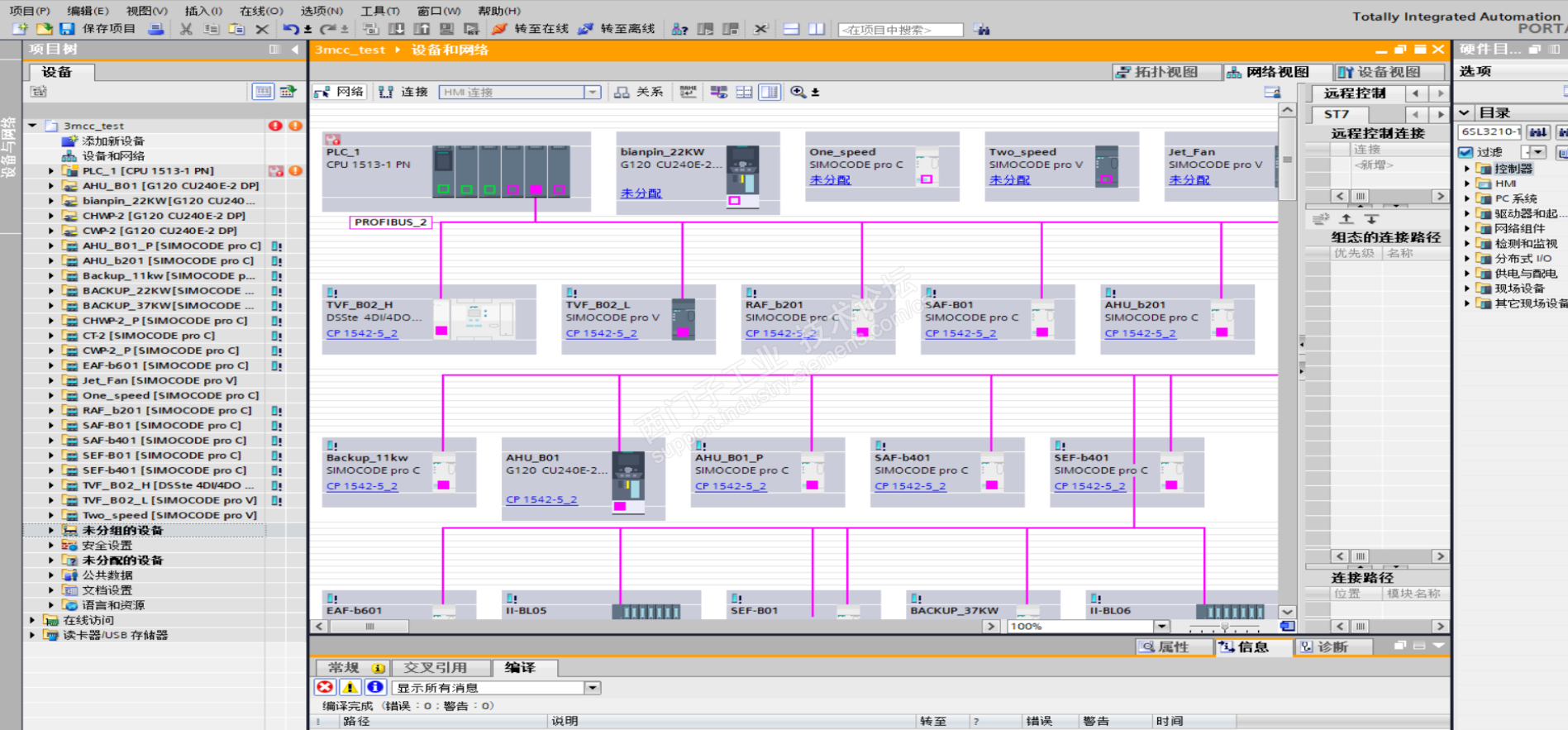Click the Relations icon in network toolbar

point(622,92)
